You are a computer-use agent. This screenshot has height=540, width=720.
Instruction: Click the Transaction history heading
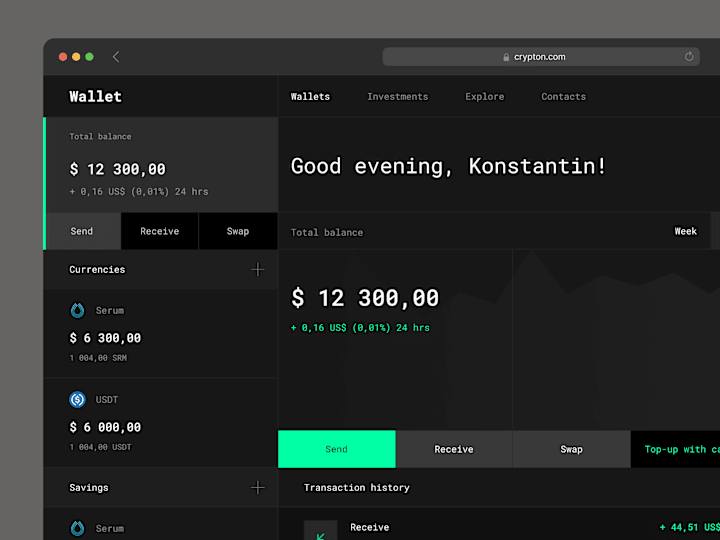[357, 488]
